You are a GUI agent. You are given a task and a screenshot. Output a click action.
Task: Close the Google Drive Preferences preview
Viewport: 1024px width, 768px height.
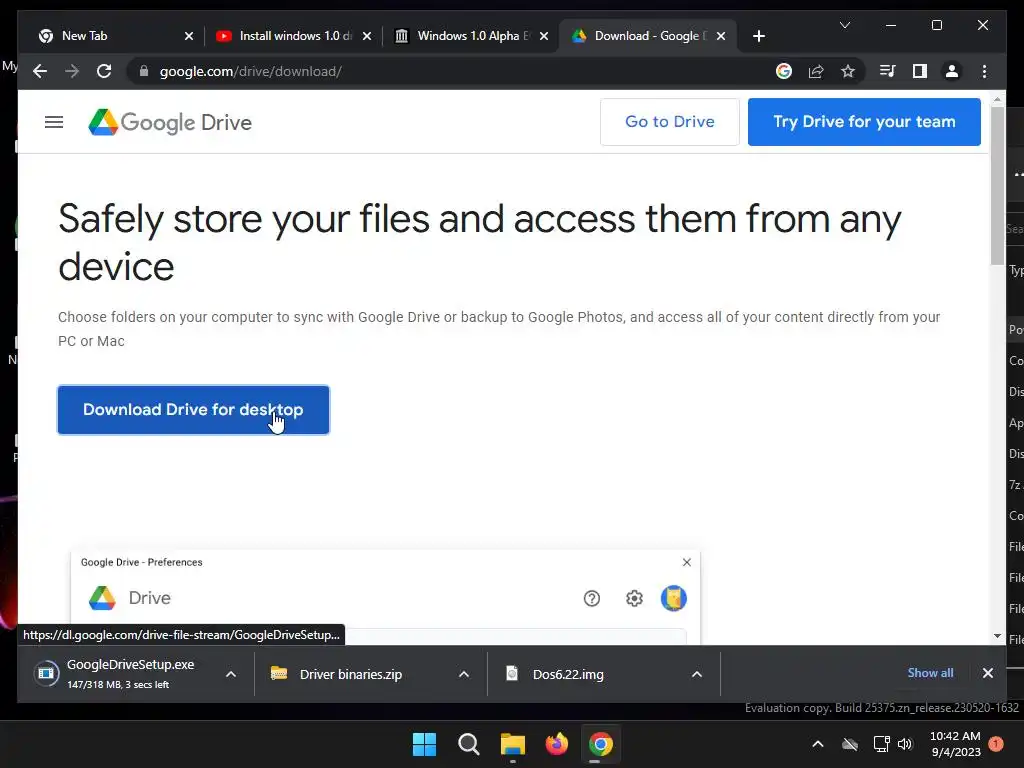686,562
